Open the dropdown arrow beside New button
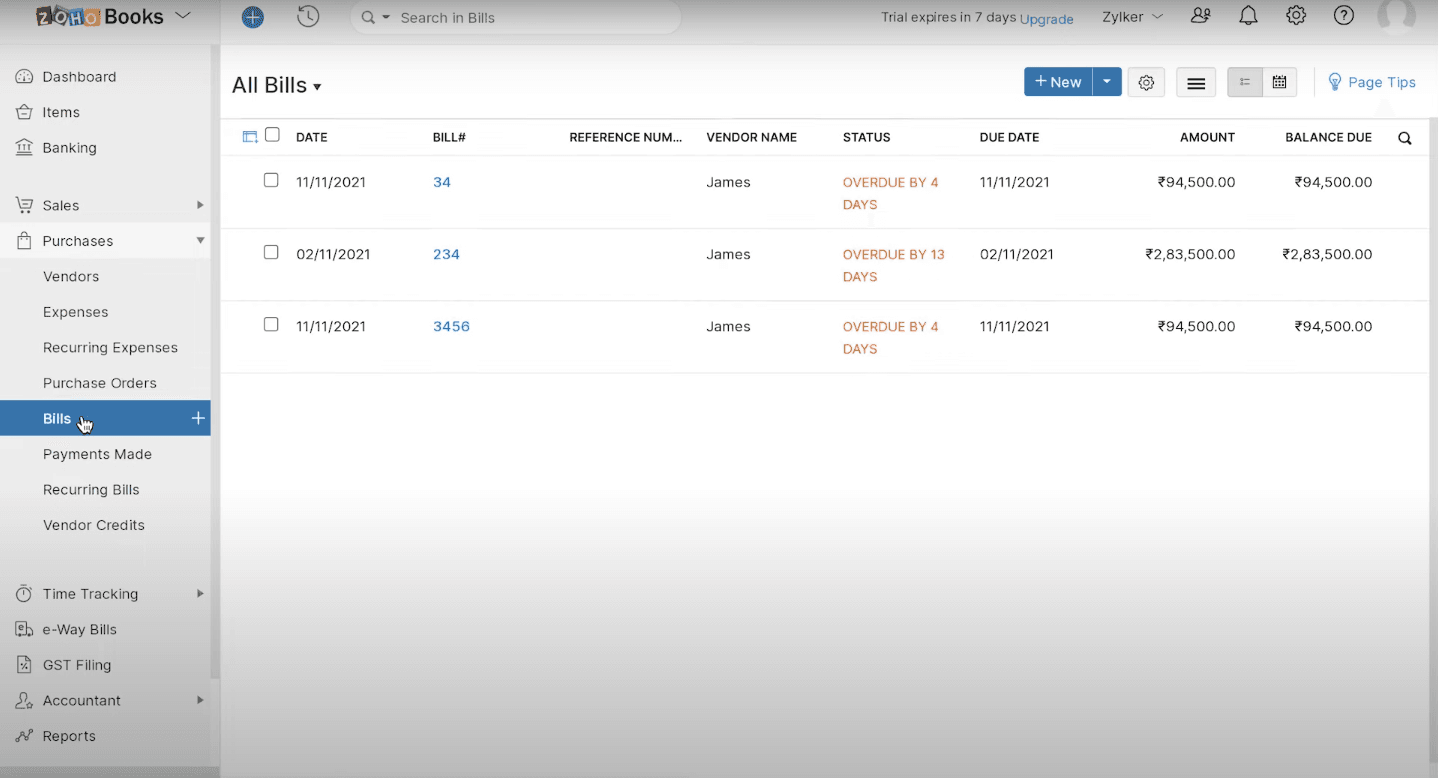1438x778 pixels. coord(1106,82)
